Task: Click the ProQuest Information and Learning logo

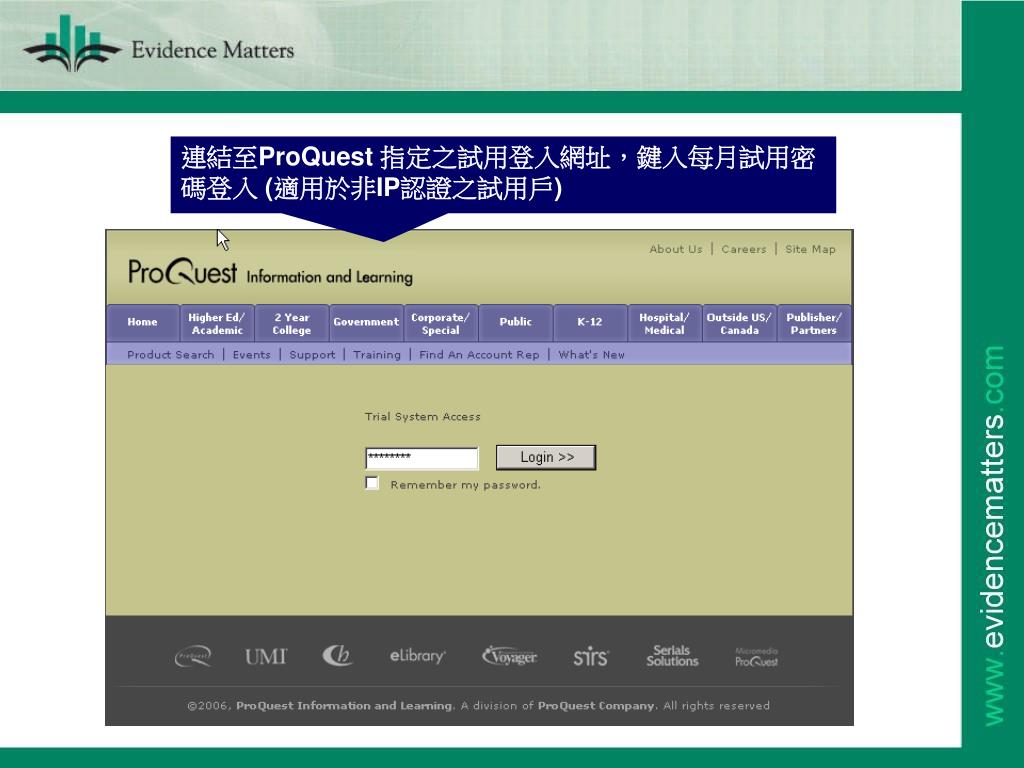Action: (x=270, y=272)
